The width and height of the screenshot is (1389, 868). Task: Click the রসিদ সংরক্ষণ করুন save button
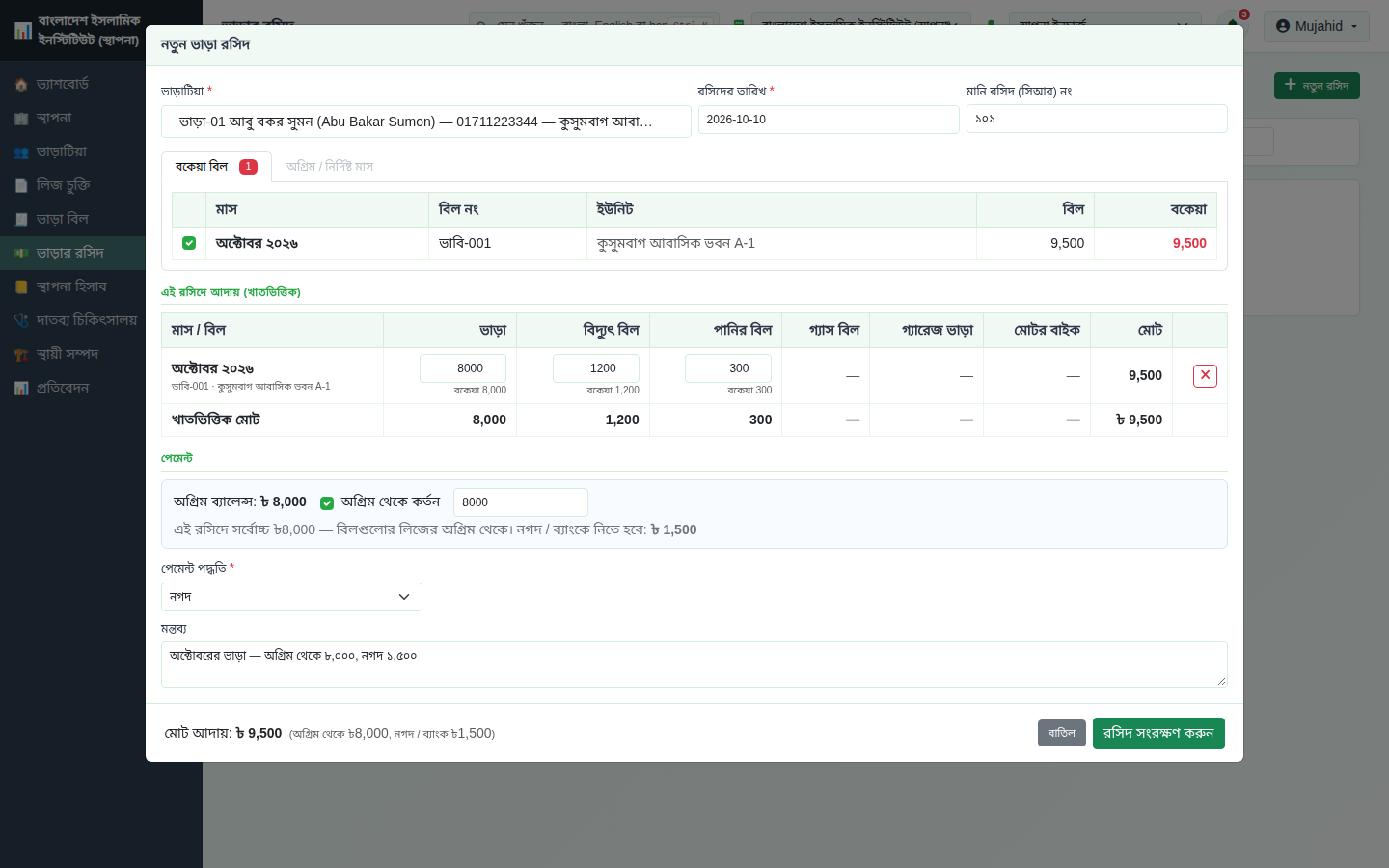pyautogui.click(x=1158, y=733)
